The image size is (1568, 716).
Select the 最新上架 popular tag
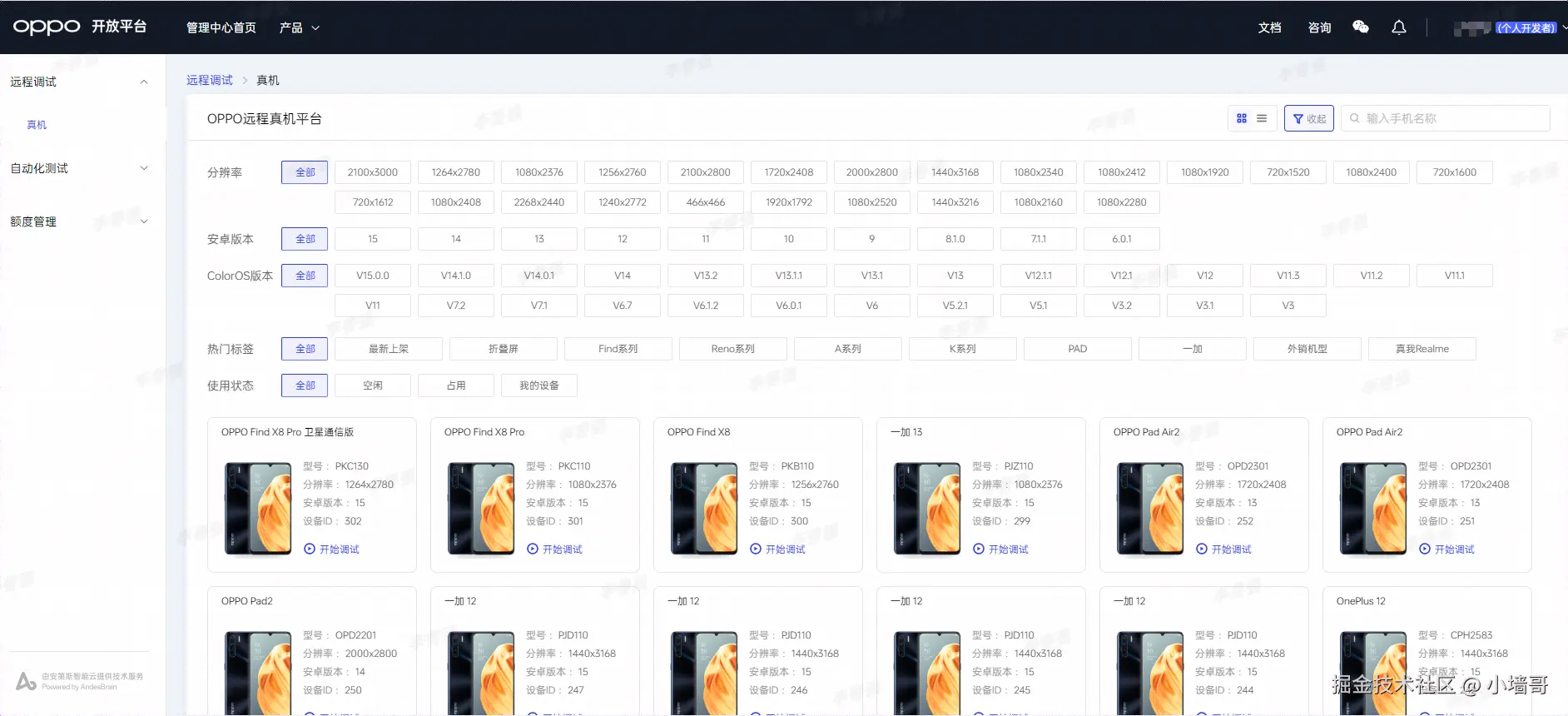click(389, 349)
